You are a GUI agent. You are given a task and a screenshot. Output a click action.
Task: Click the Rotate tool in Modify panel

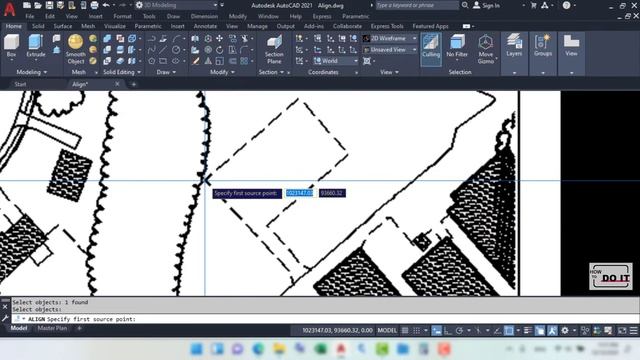[x=220, y=50]
